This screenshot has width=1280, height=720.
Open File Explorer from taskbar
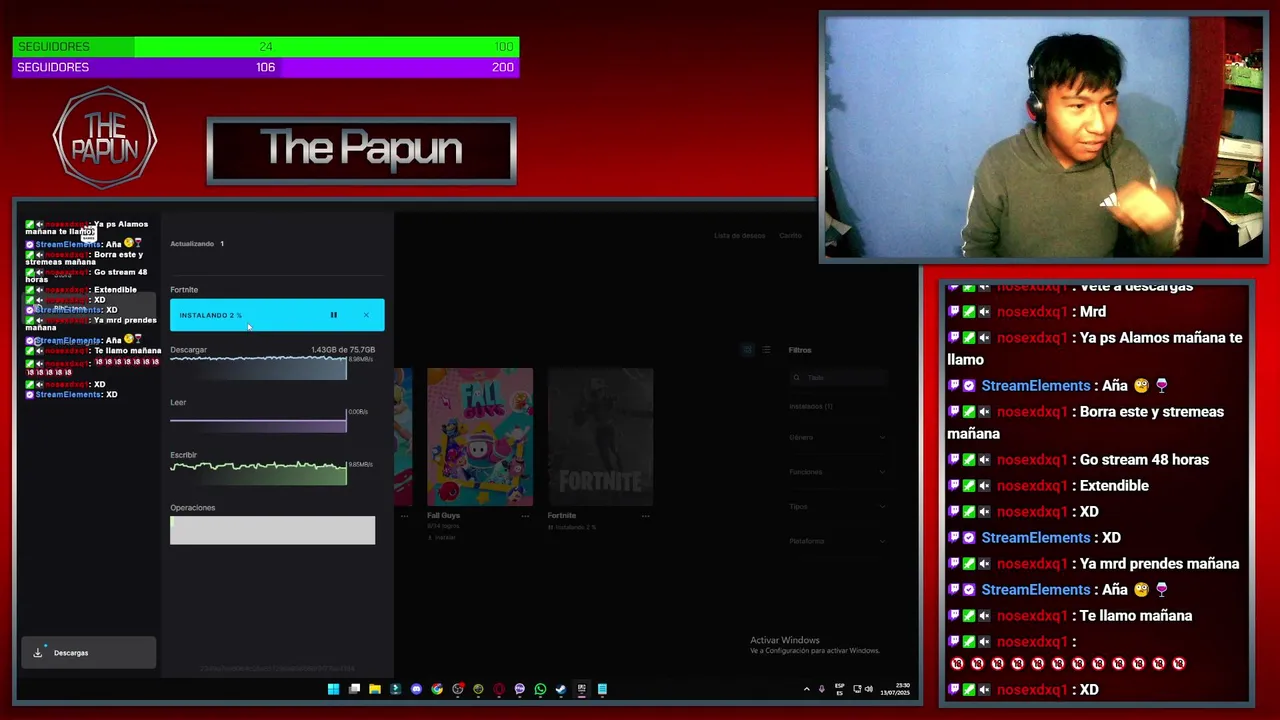[x=375, y=689]
